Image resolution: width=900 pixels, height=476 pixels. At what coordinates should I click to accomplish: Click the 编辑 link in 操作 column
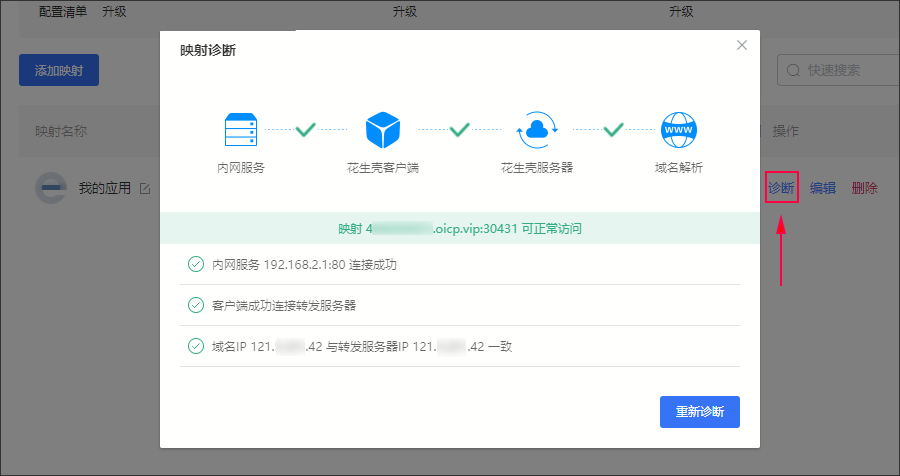[x=823, y=187]
